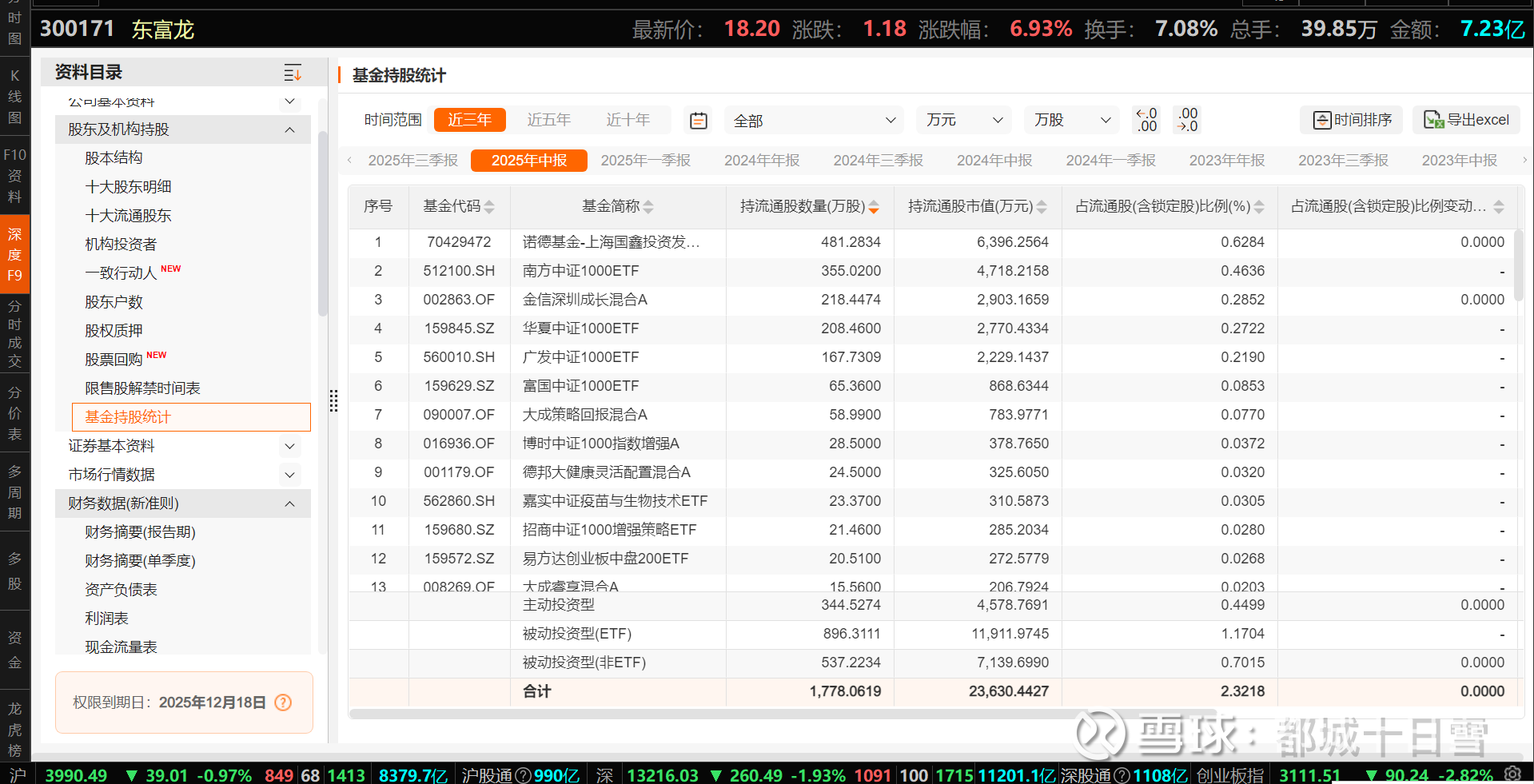Open 股东户数 in the directory
1534x784 pixels.
[x=114, y=302]
